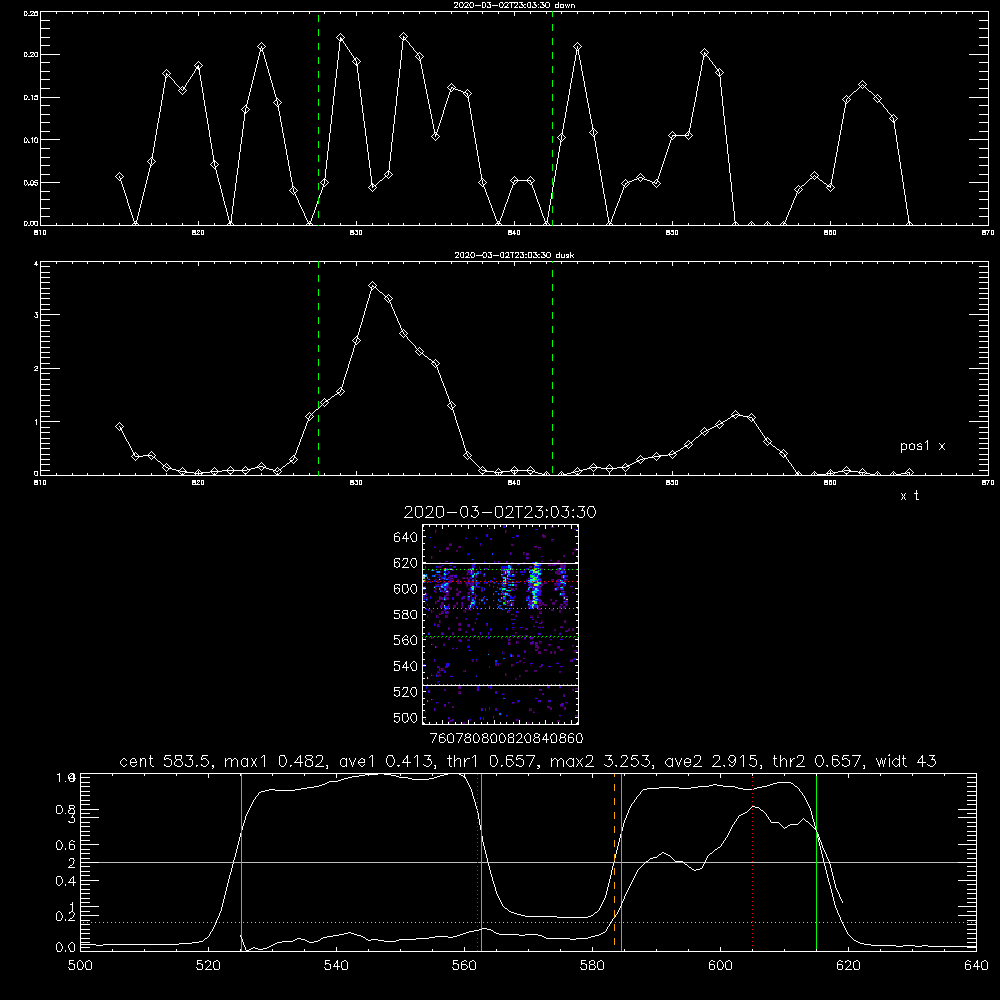Image resolution: width=1000 pixels, height=1000 pixels.
Task: Click the 'pos1 x' label in dusk plot
Action: tap(922, 446)
